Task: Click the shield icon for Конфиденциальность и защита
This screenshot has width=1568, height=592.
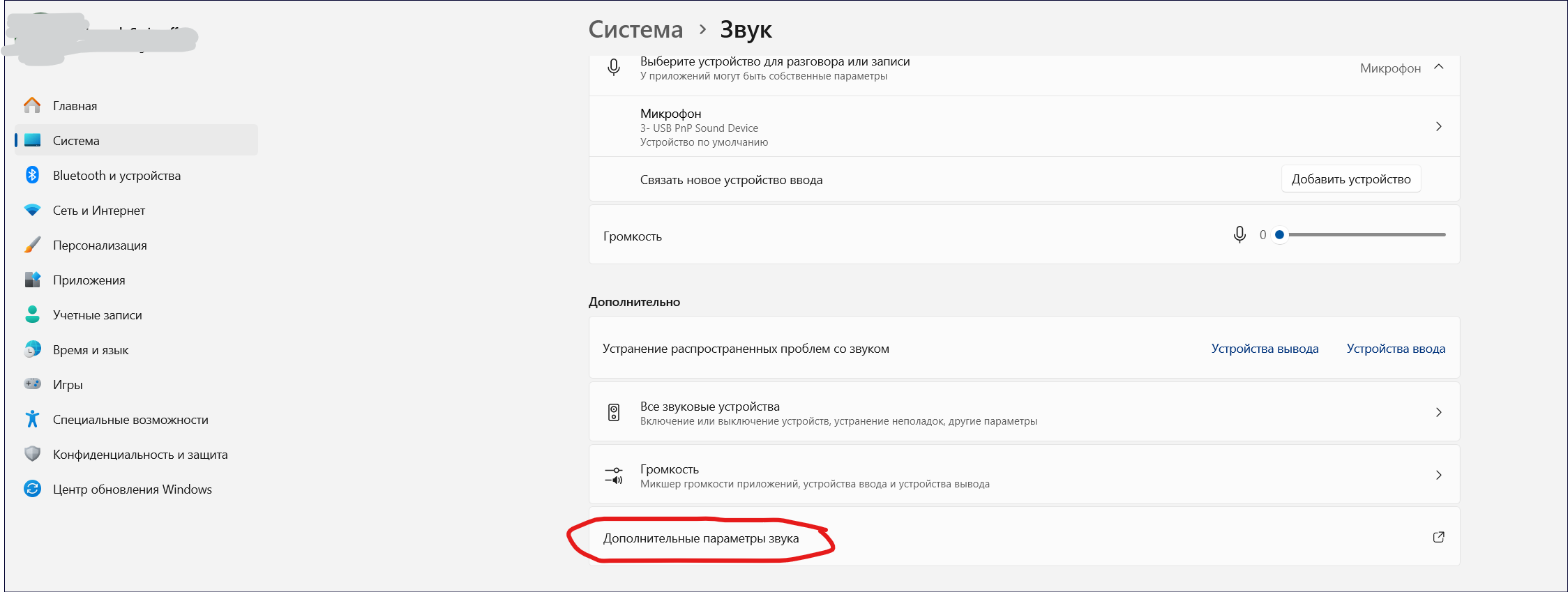Action: coord(32,454)
